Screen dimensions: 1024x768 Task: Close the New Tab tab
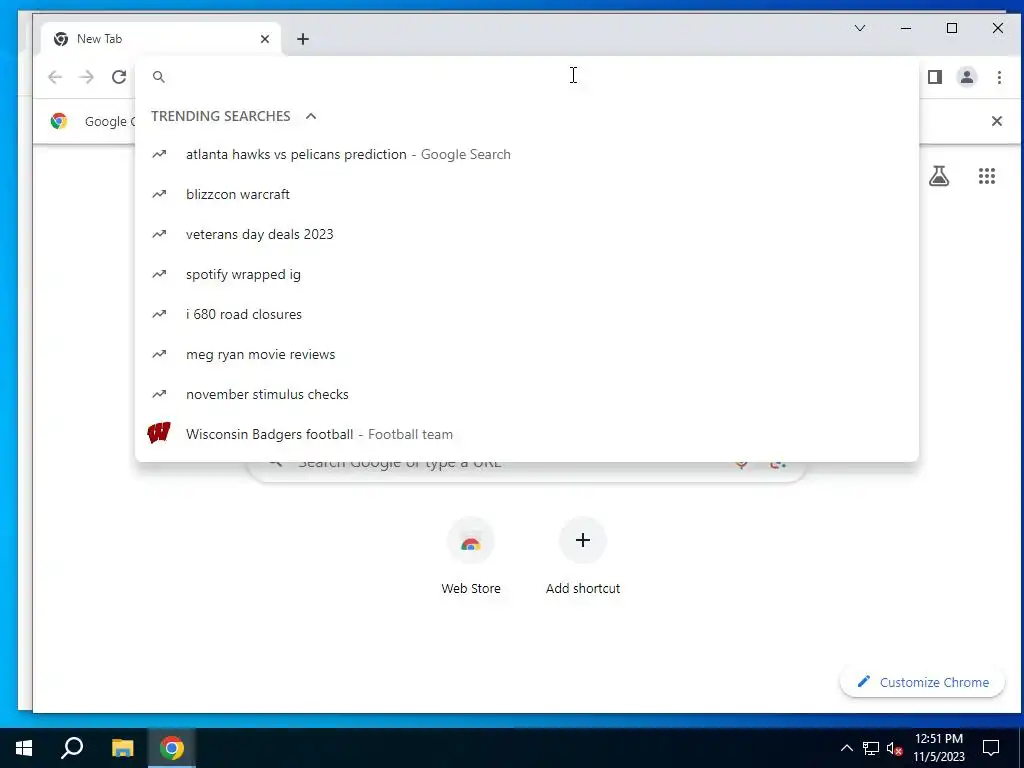pyautogui.click(x=264, y=39)
